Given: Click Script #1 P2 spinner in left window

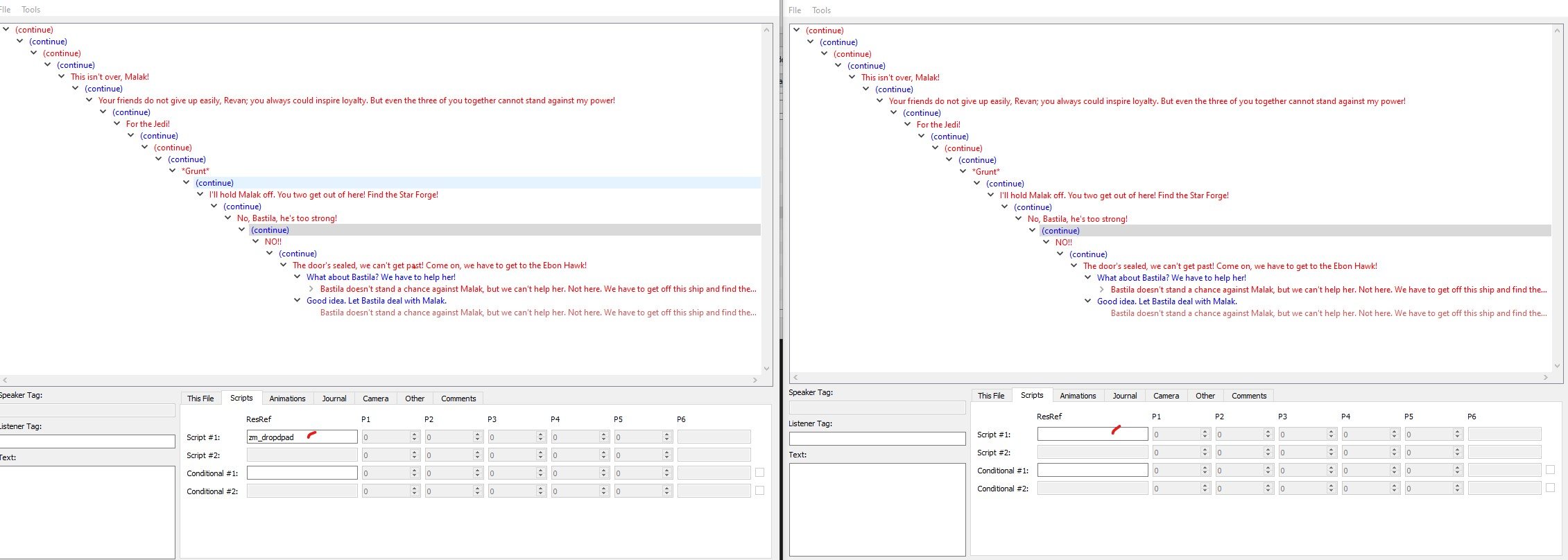Looking at the screenshot, I should pyautogui.click(x=454, y=437).
